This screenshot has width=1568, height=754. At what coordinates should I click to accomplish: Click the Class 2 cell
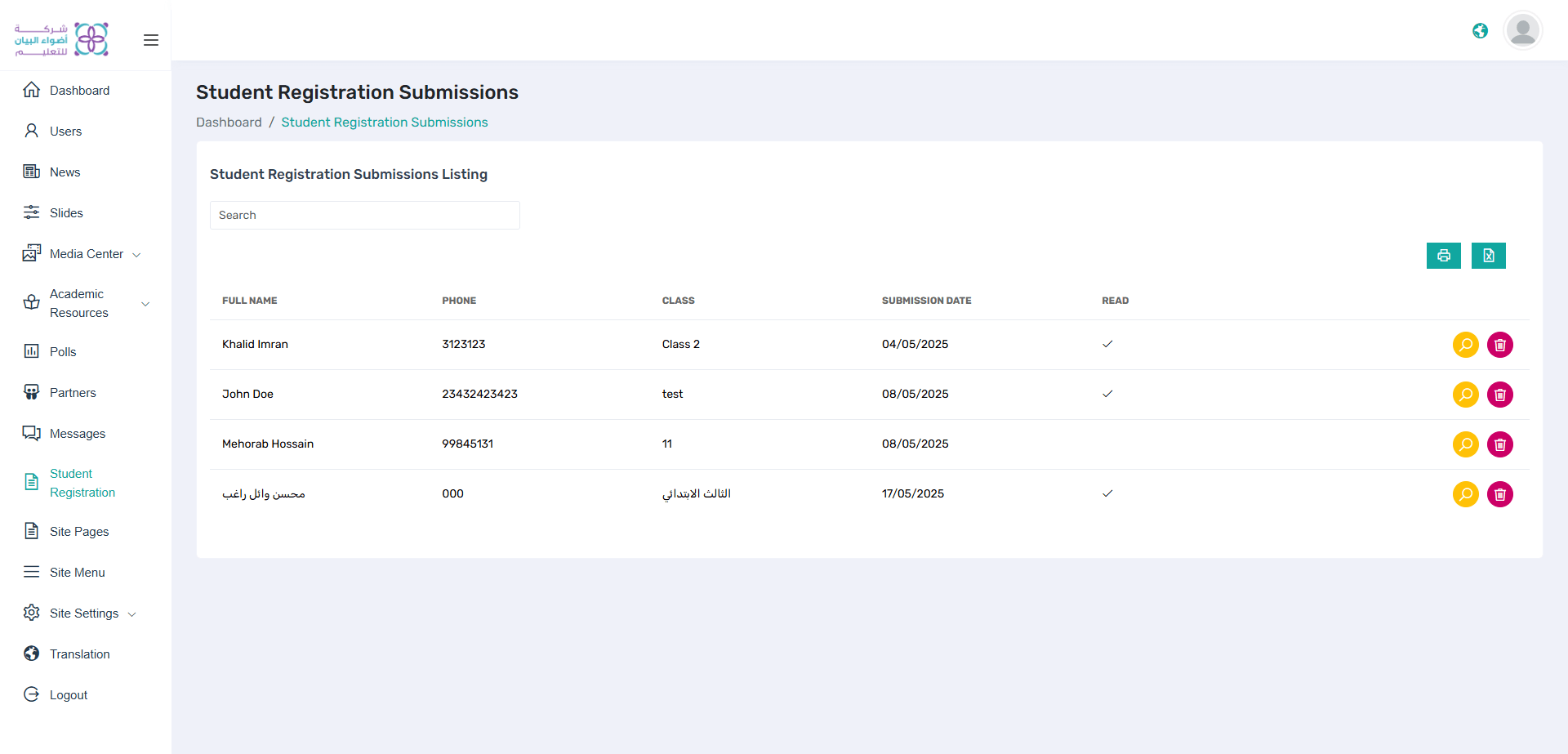(x=681, y=344)
